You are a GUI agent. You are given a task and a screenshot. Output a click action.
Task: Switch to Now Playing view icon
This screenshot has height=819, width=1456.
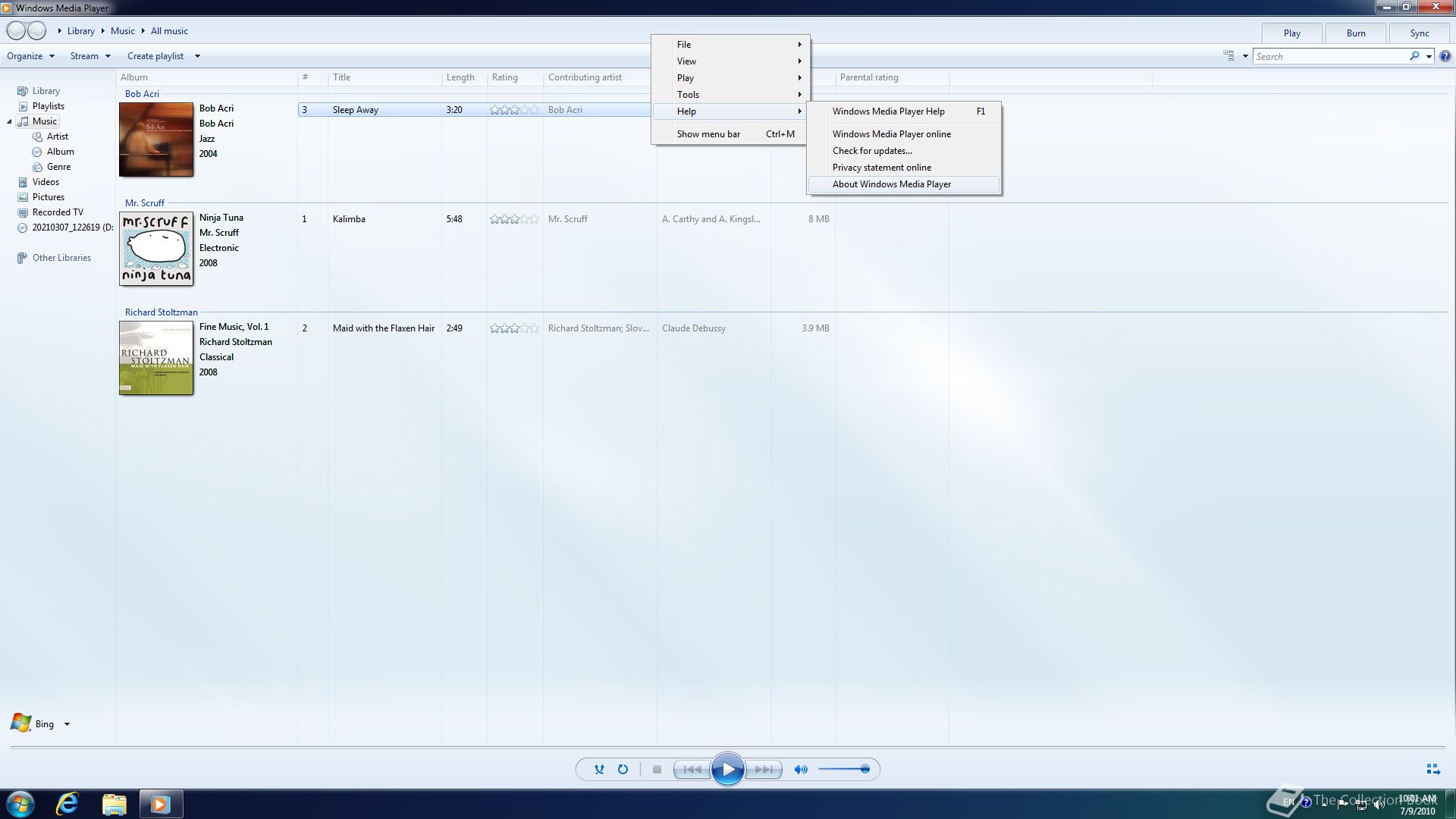[x=1433, y=769]
